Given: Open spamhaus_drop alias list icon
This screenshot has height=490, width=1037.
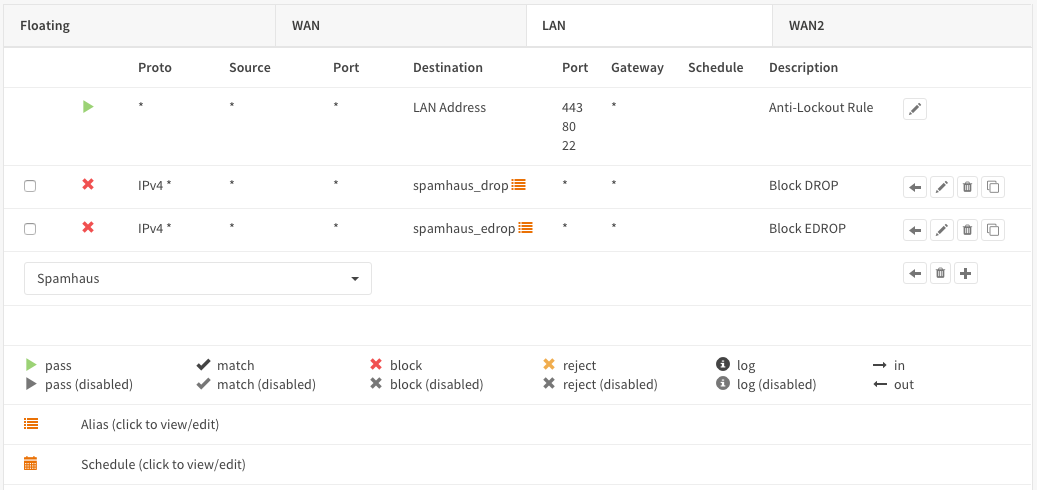Looking at the screenshot, I should coord(518,185).
